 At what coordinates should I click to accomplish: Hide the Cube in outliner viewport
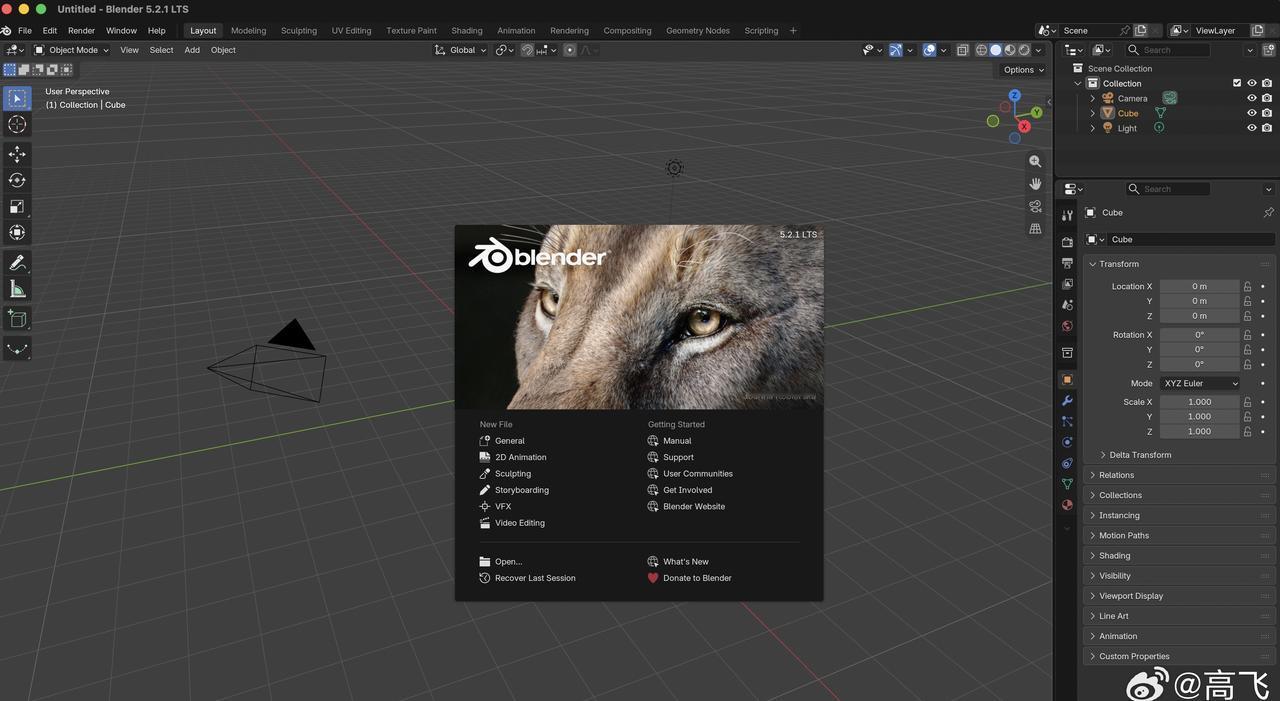(x=1251, y=113)
